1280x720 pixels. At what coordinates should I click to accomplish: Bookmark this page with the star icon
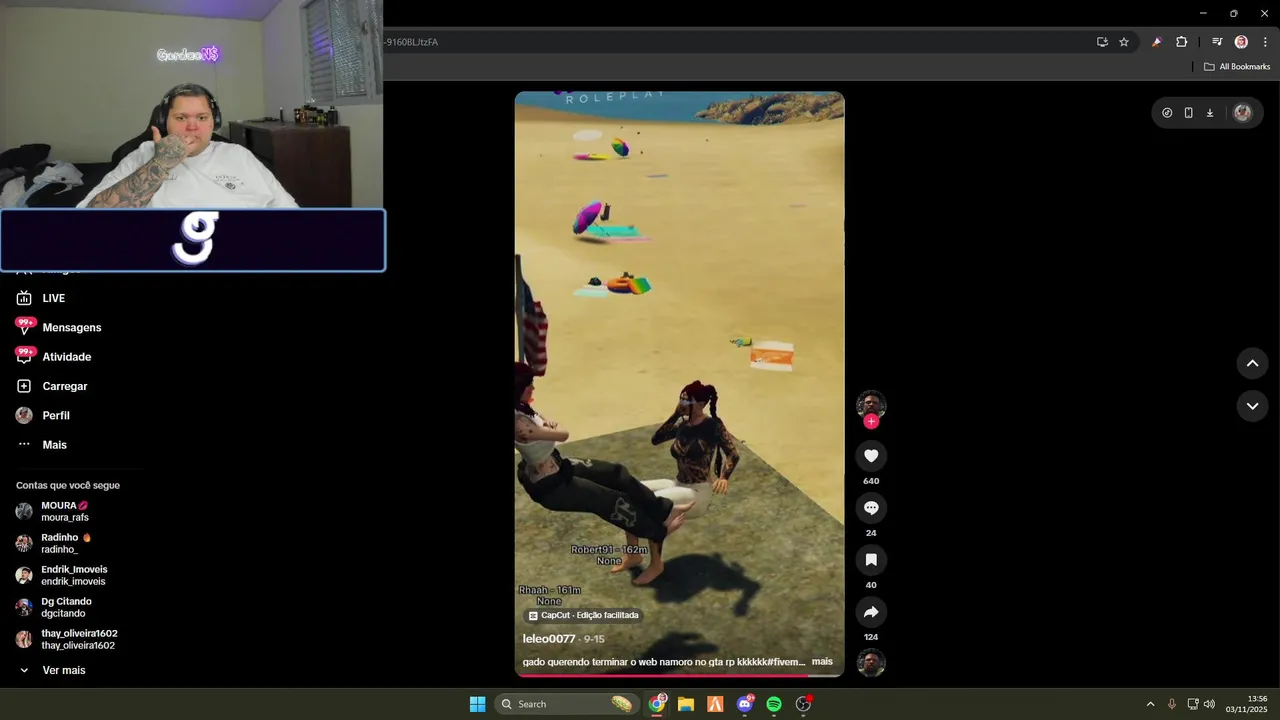1124,42
